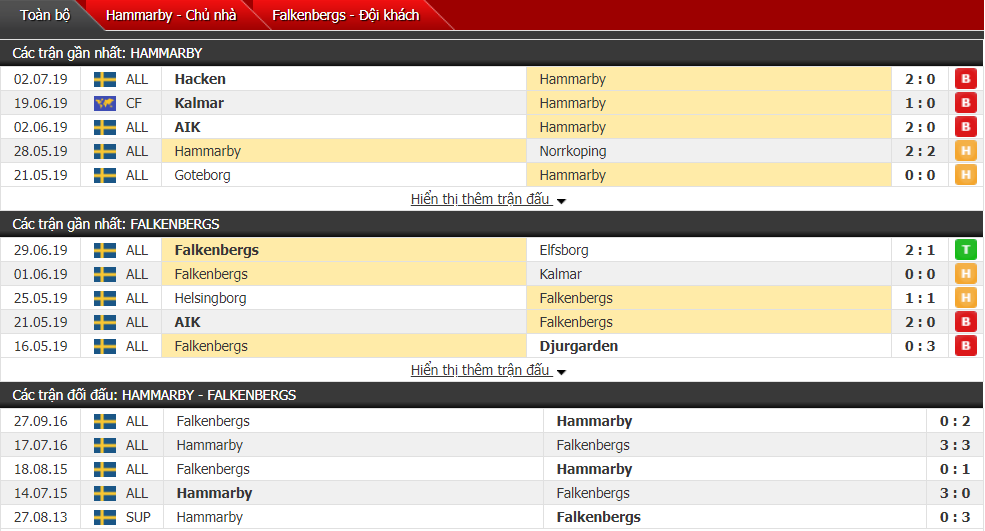Click Sweden flag in 27.09.16 head-to-head row
The image size is (985, 531).
(105, 421)
